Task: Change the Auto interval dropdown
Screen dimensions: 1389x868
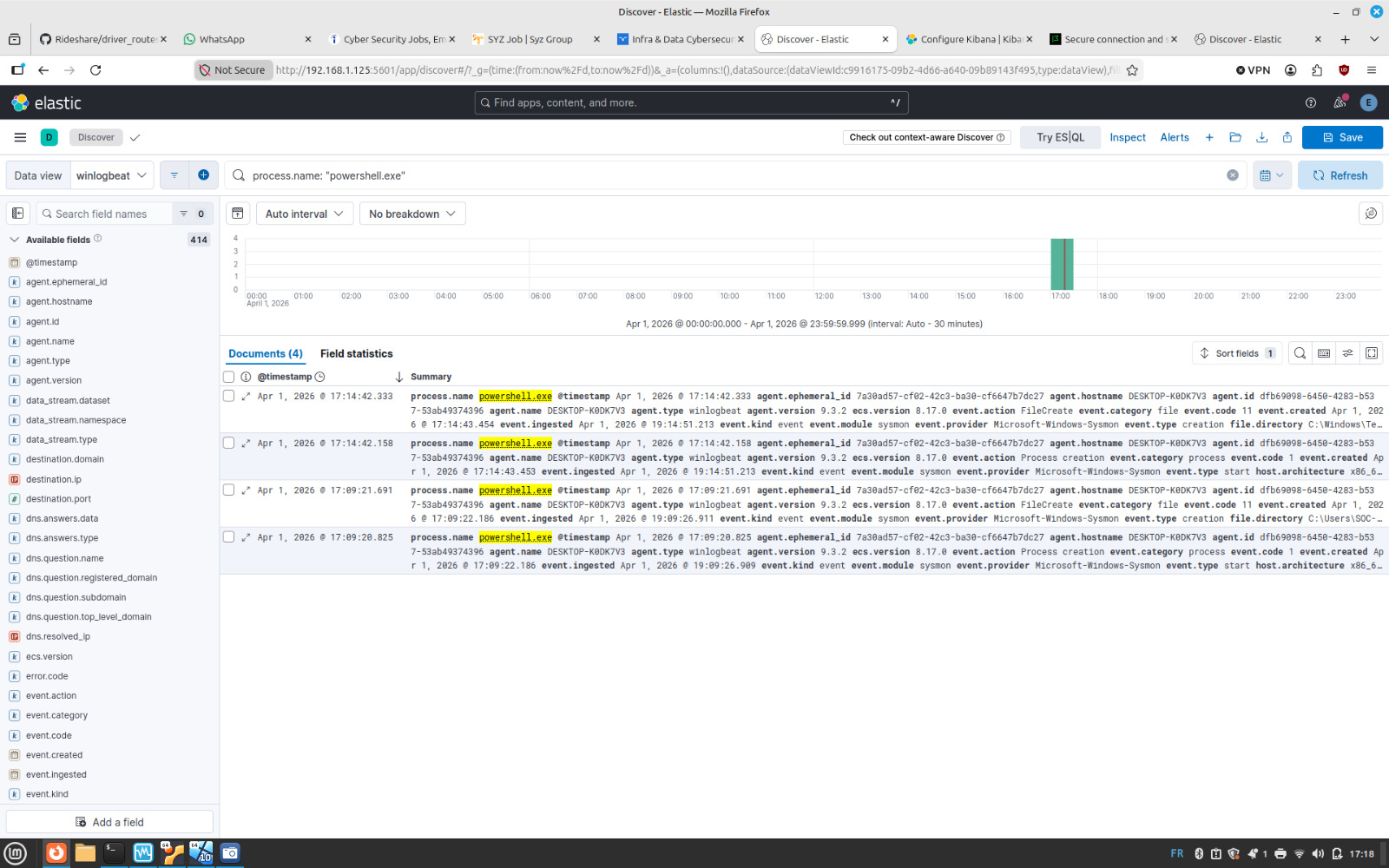Action: tap(304, 213)
